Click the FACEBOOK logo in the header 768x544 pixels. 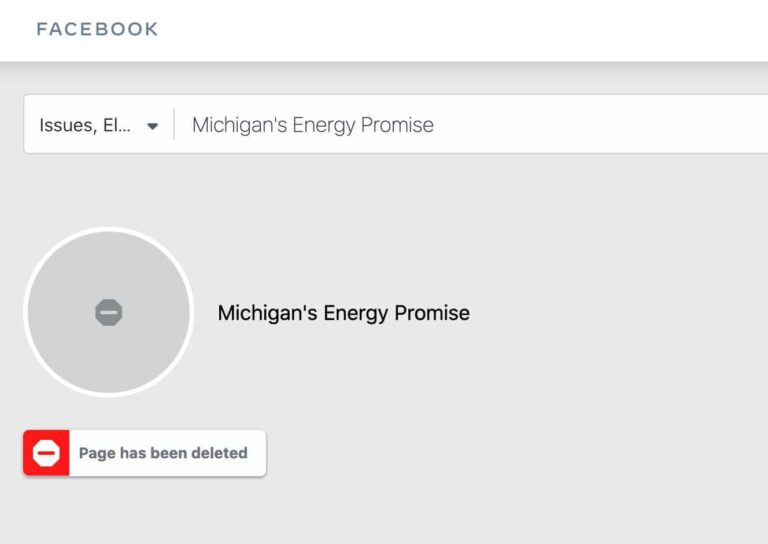pyautogui.click(x=97, y=29)
